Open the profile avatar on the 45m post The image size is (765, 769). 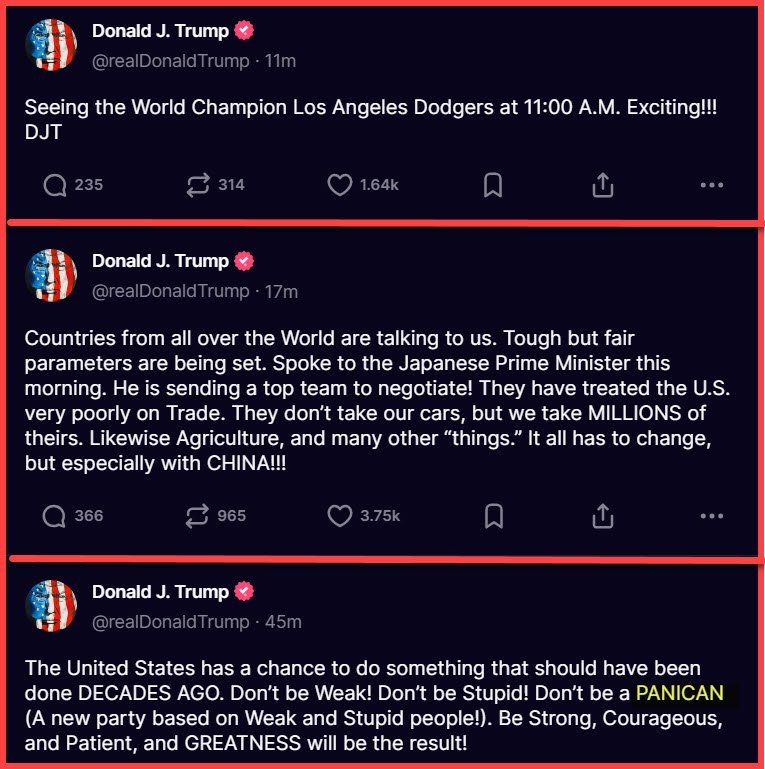click(x=50, y=605)
